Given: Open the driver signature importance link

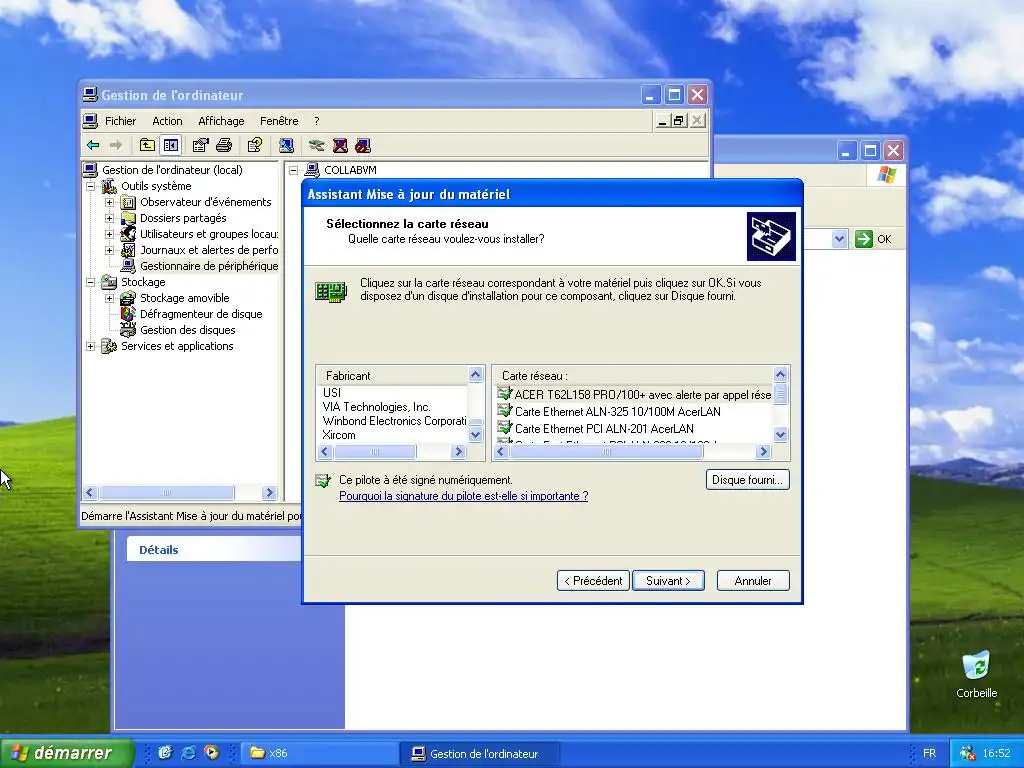Looking at the screenshot, I should [464, 496].
